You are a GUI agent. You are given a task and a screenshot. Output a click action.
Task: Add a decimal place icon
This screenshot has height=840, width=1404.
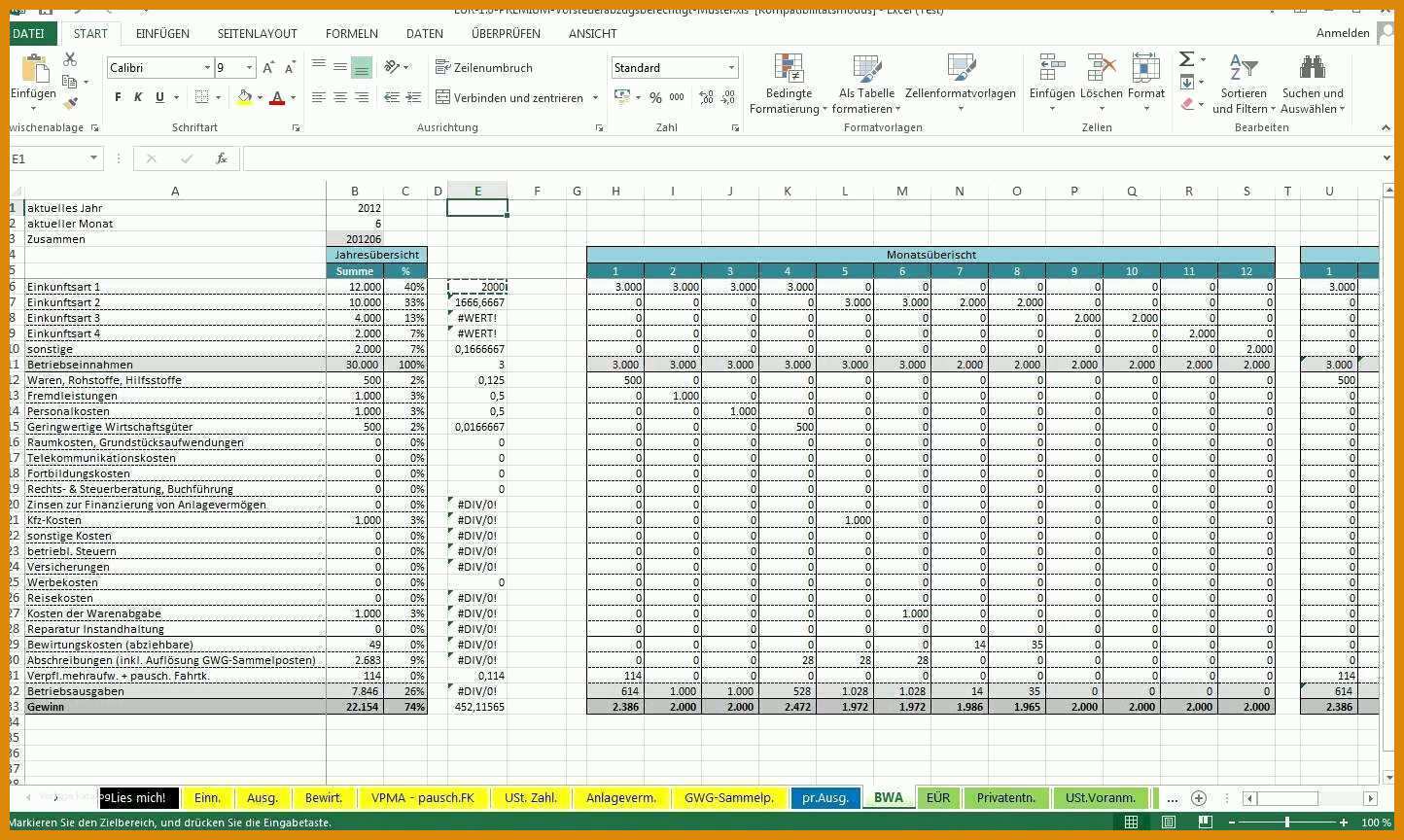click(707, 97)
